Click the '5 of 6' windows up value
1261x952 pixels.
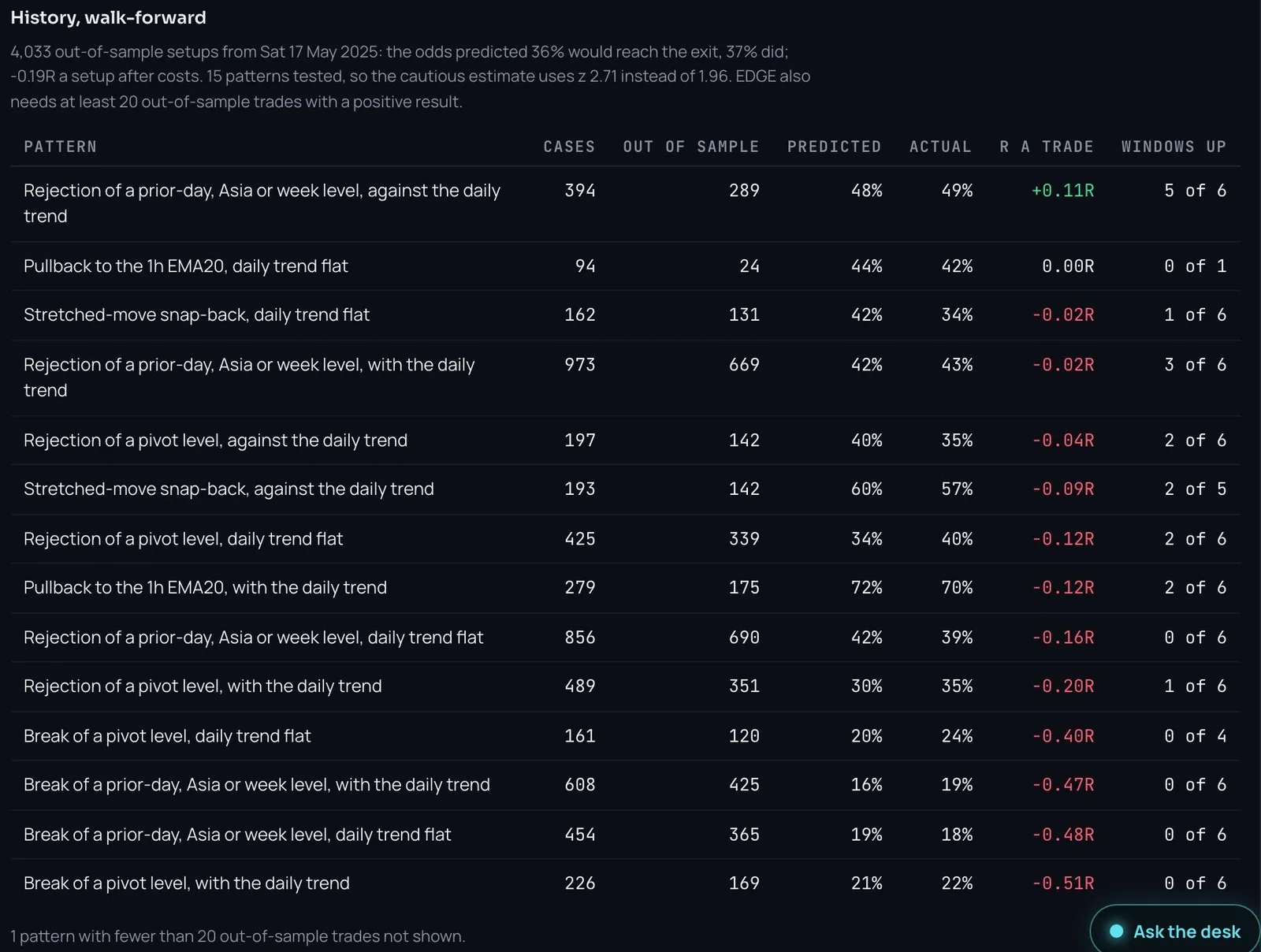(1195, 191)
